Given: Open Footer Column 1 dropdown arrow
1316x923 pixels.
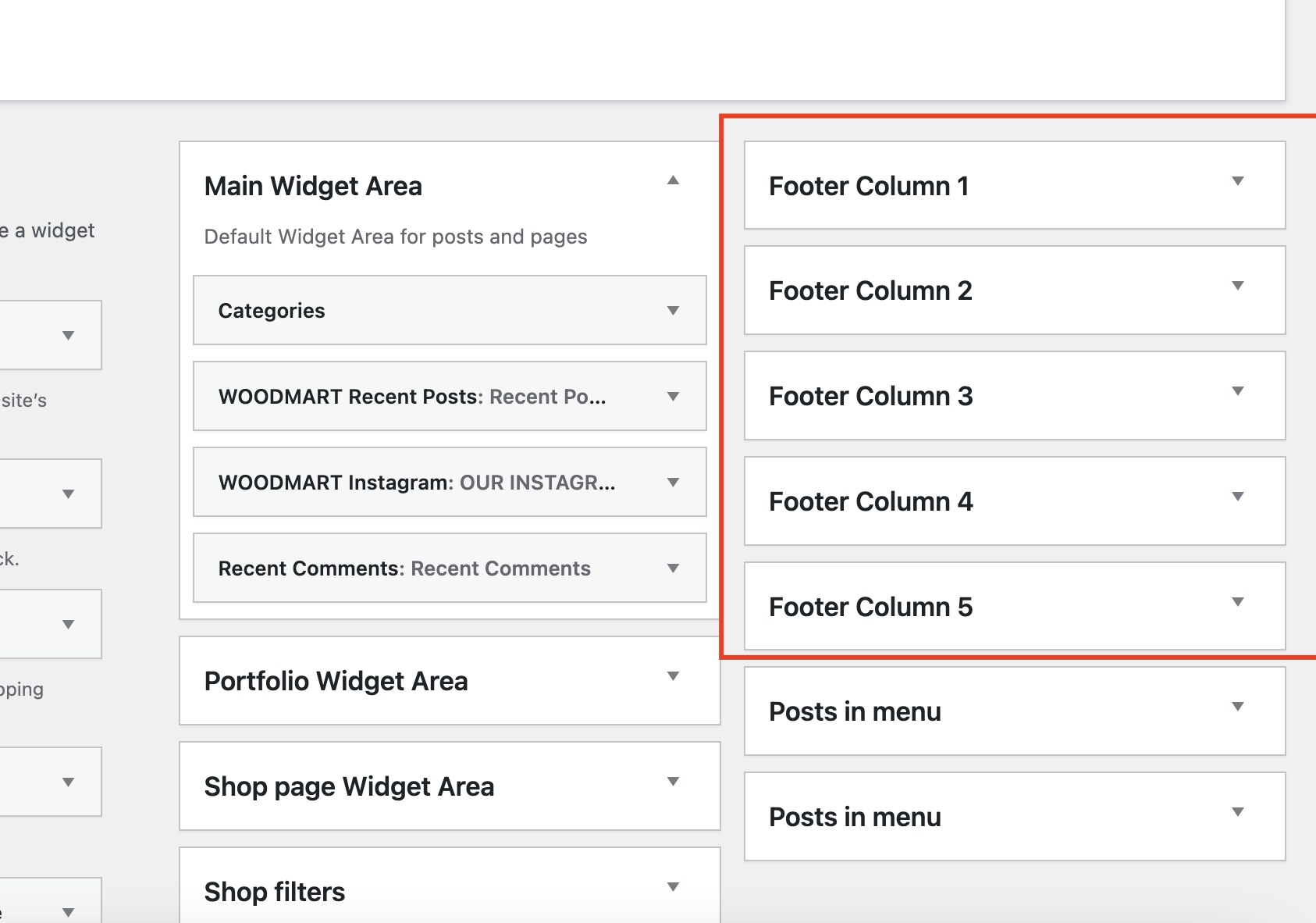Looking at the screenshot, I should tap(1237, 181).
